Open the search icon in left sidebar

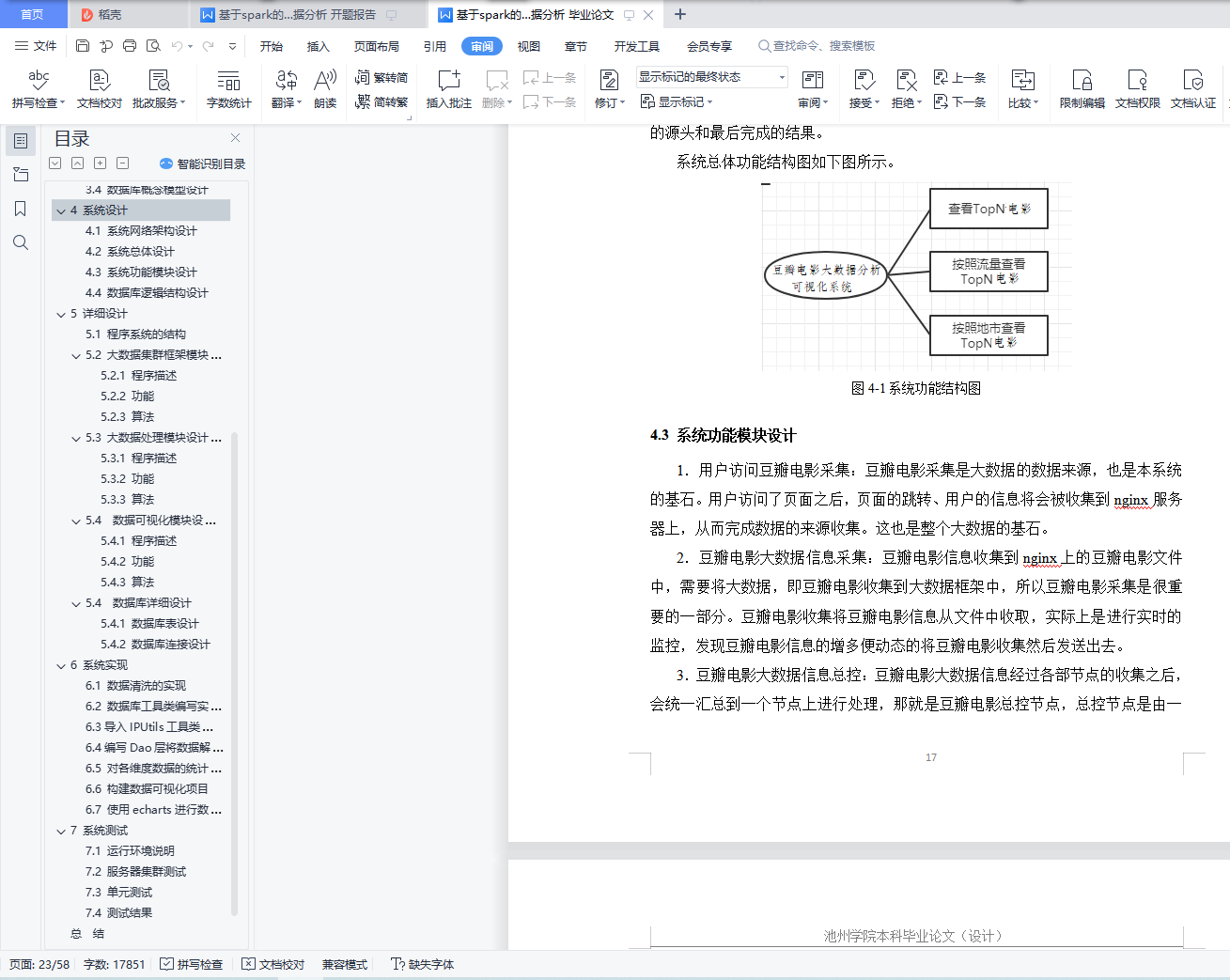21,242
